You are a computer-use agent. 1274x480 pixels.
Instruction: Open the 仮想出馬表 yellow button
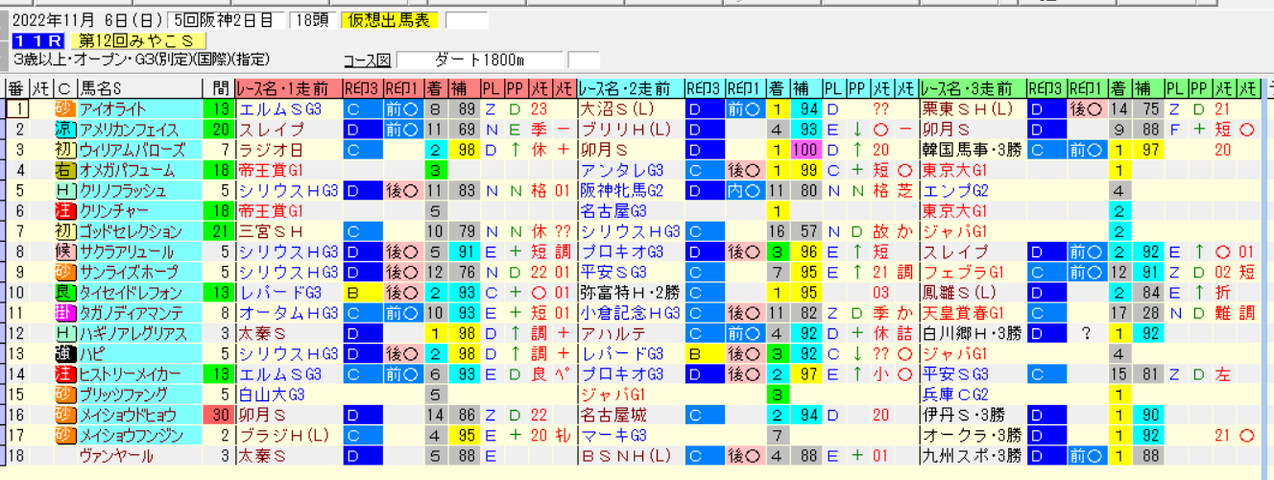pos(390,20)
